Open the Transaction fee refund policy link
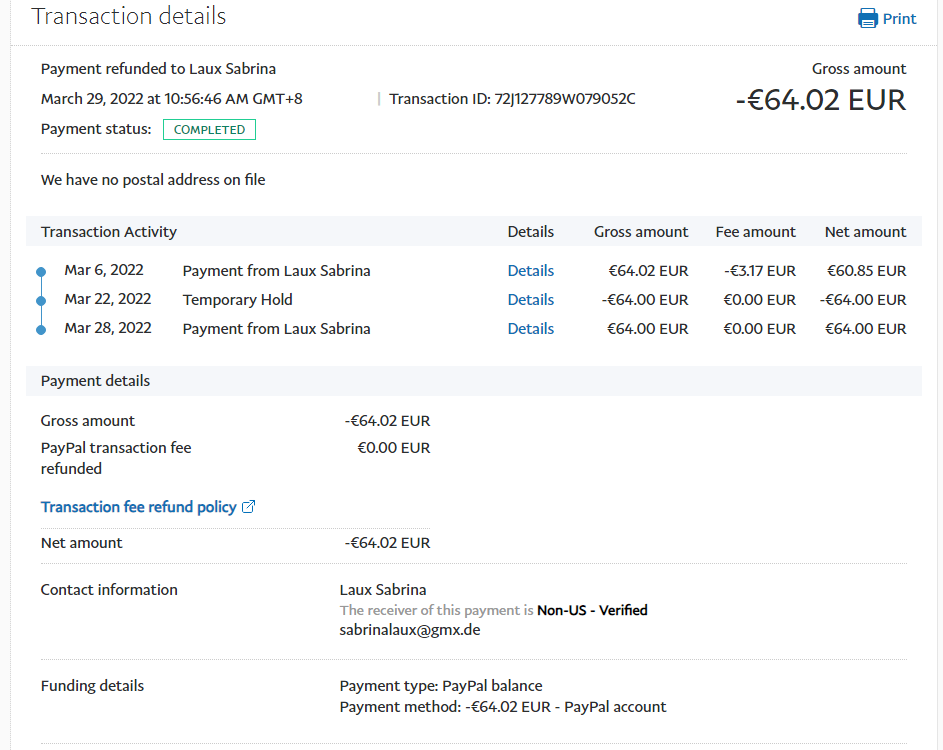This screenshot has height=750, width=943. [x=138, y=507]
